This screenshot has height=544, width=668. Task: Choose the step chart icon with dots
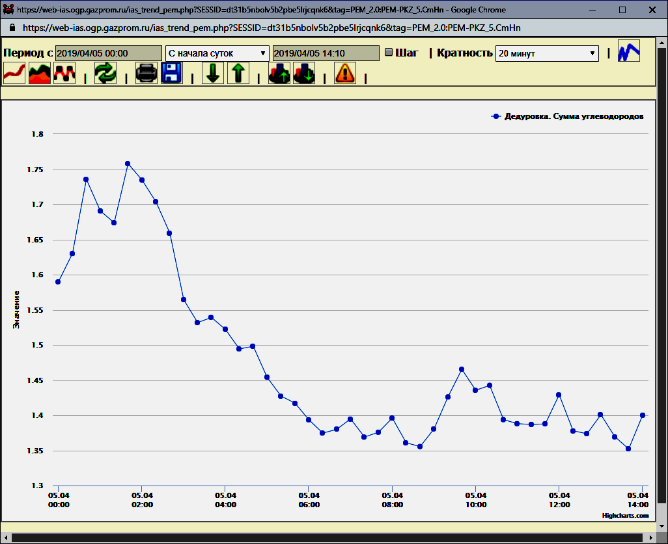[64, 73]
